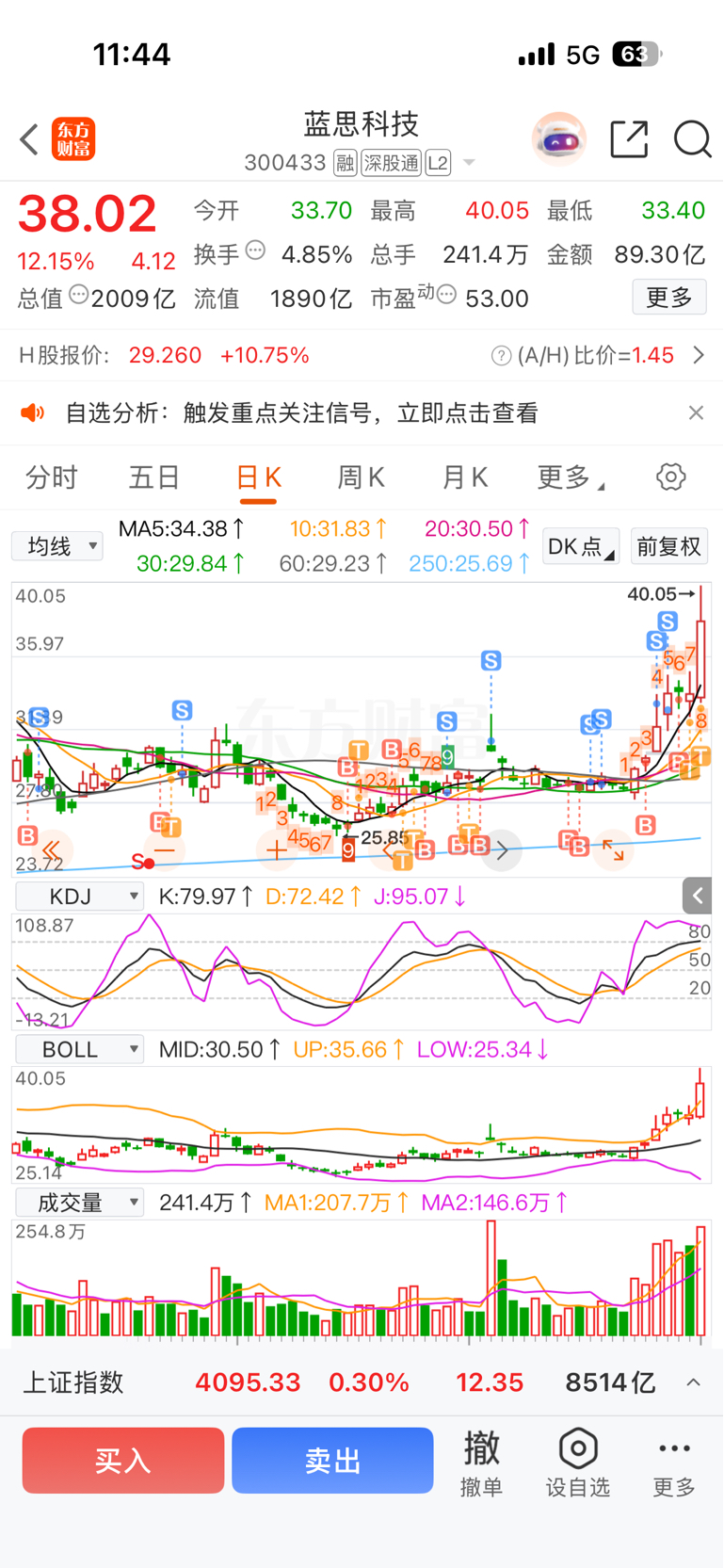Expand chart to fullscreen with diagonal arrows

pyautogui.click(x=613, y=850)
